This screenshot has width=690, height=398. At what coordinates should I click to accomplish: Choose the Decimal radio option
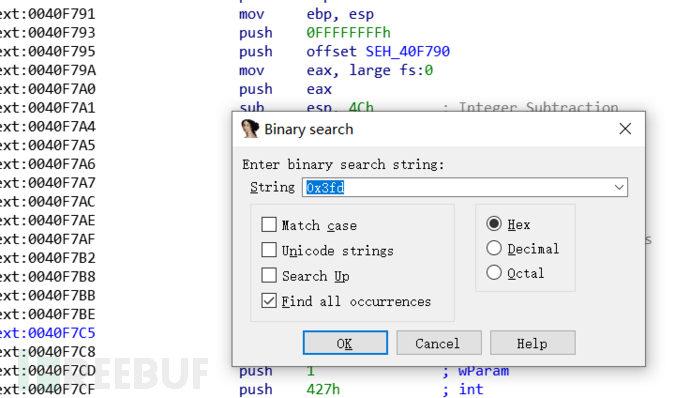point(494,248)
